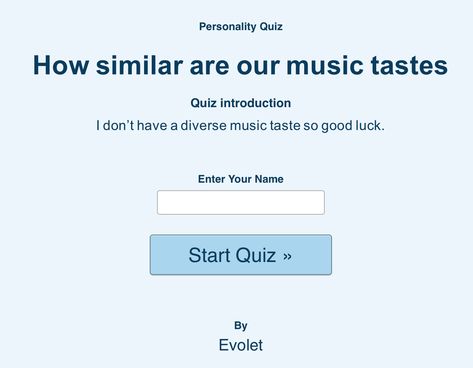Click the word 'introduction' in the subheading

[x=256, y=103]
